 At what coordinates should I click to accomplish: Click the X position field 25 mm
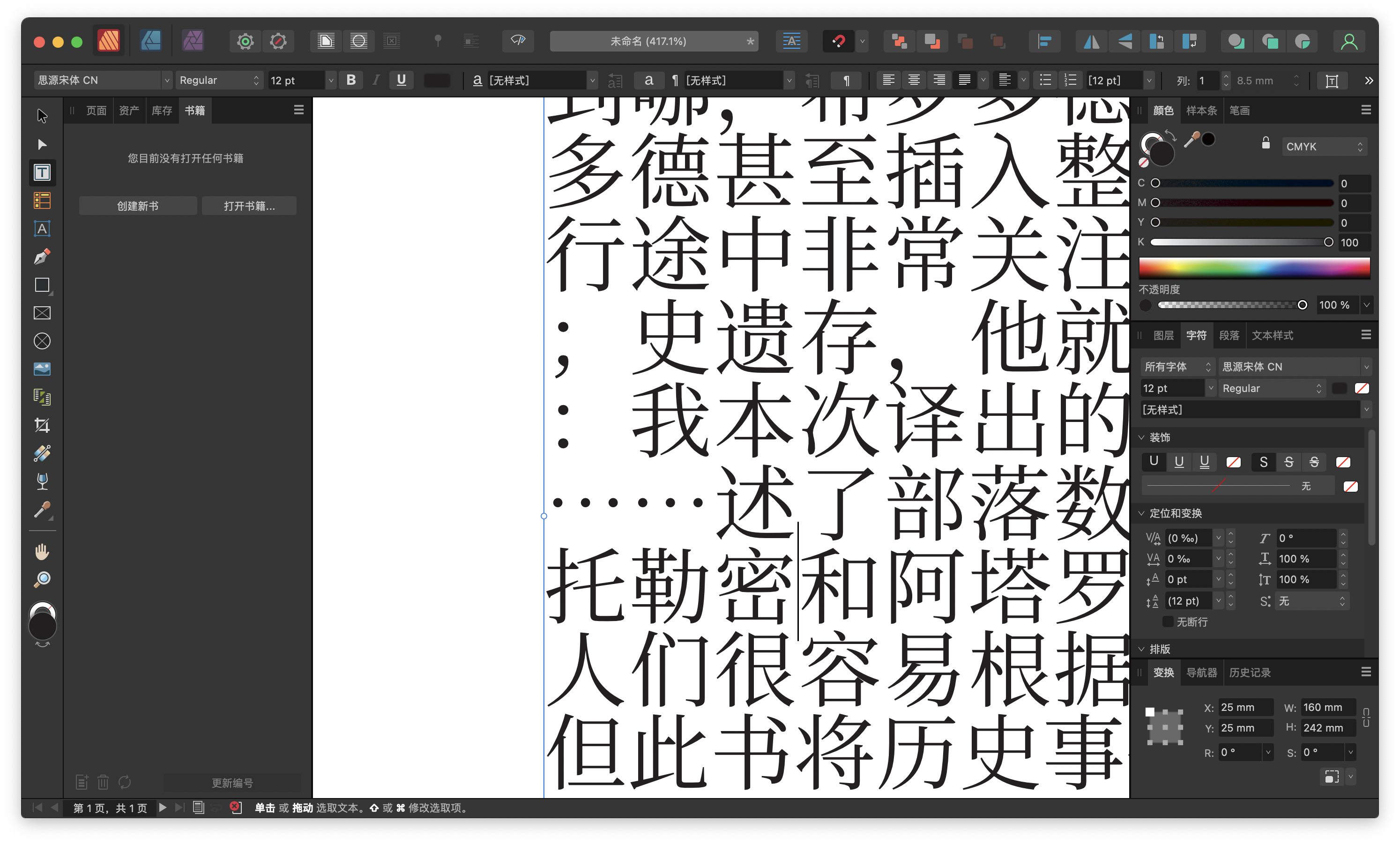coord(1245,707)
